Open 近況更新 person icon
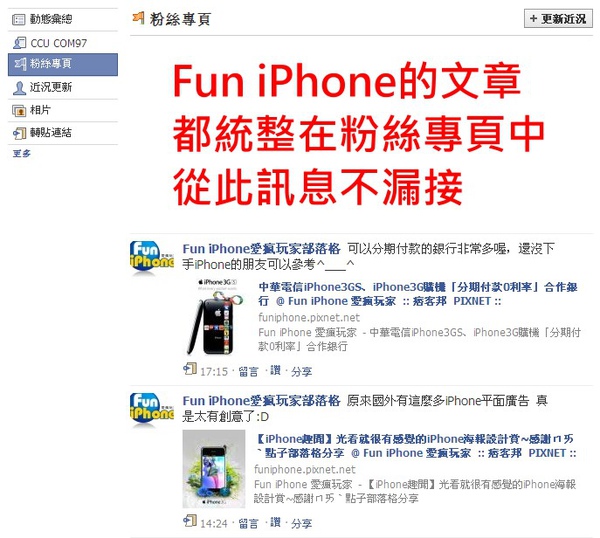600x538 pixels. [x=19, y=88]
